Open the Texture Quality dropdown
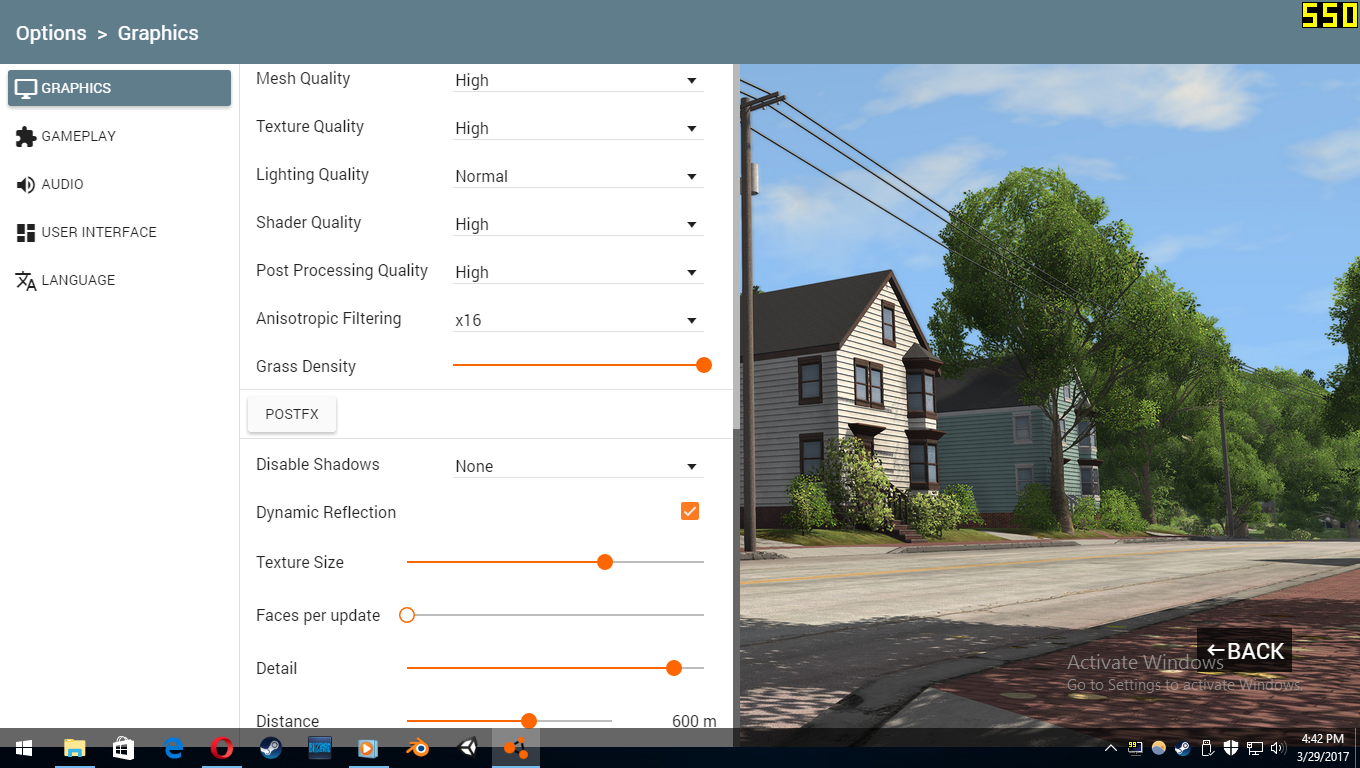The height and width of the screenshot is (768, 1360). (579, 128)
